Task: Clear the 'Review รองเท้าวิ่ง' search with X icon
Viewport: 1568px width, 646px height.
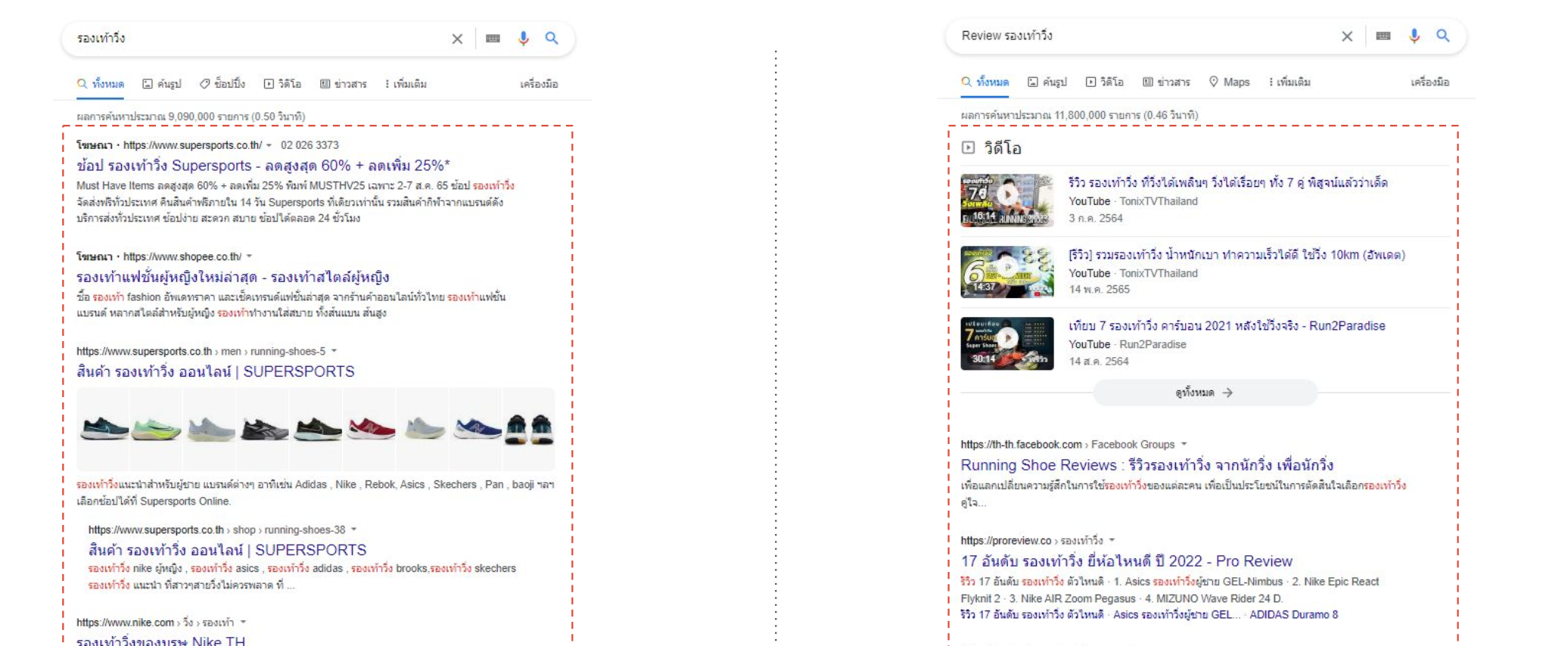Action: pos(1347,36)
